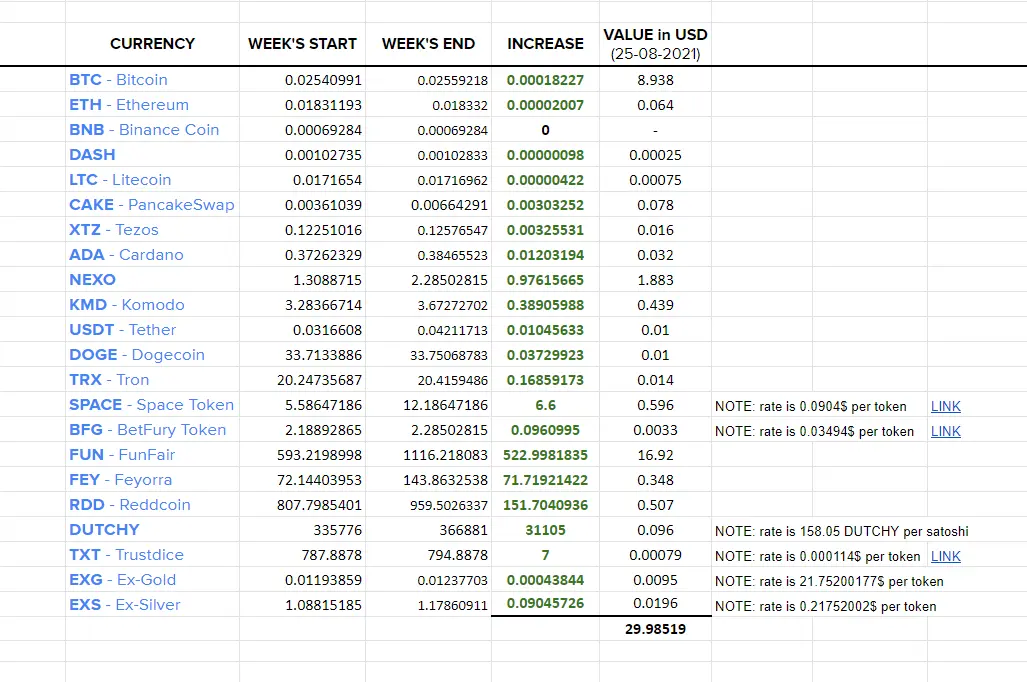Select the note about 0.000114$ per token

817,556
